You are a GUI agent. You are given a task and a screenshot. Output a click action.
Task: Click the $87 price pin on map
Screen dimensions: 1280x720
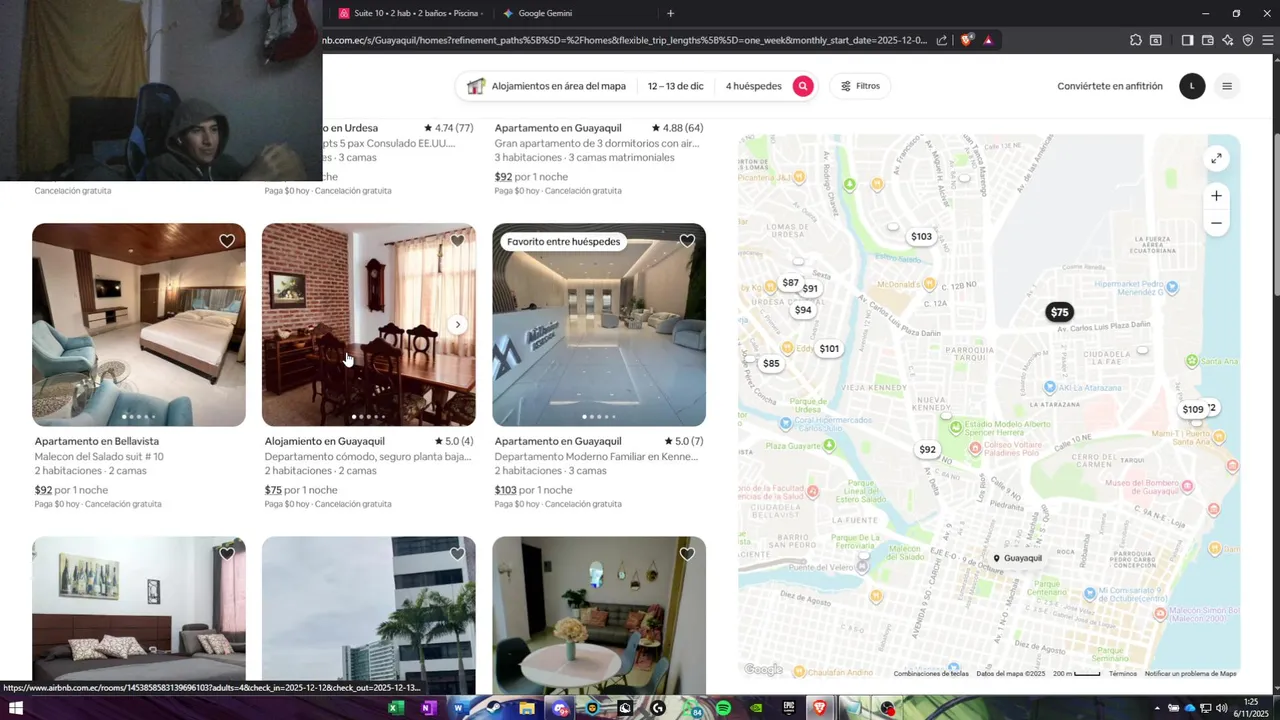790,283
